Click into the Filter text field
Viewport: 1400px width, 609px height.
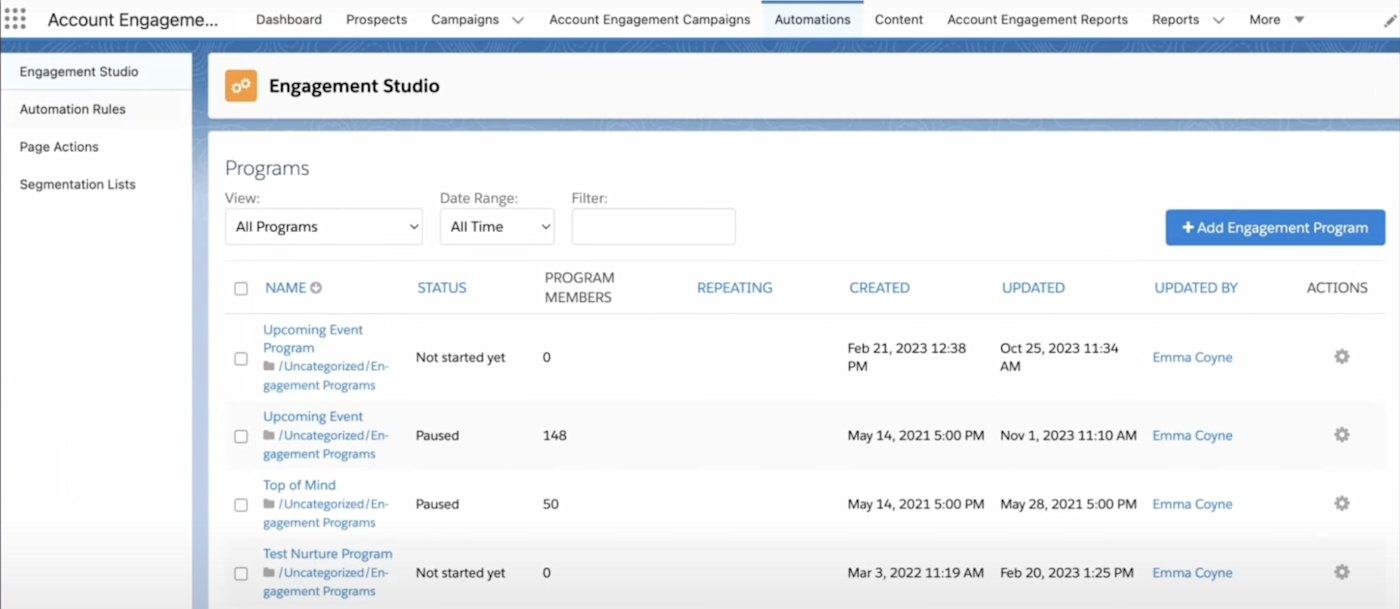pos(653,227)
